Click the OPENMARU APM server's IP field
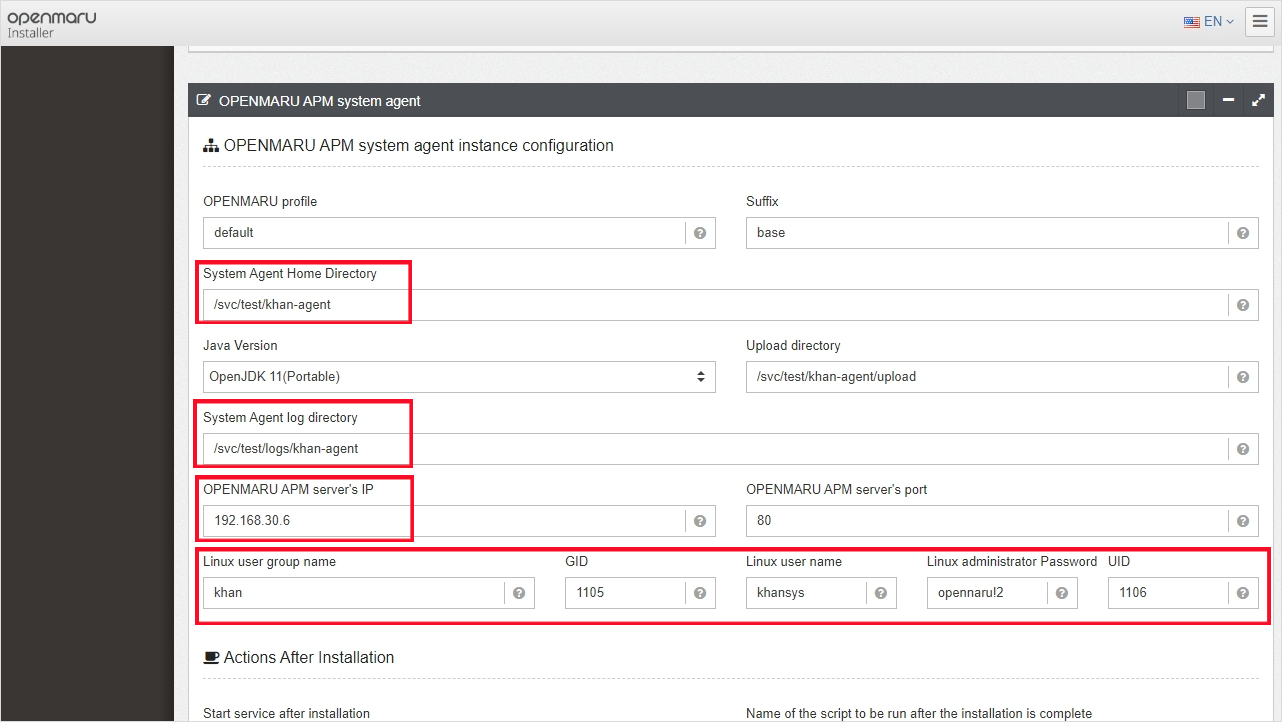 point(444,521)
